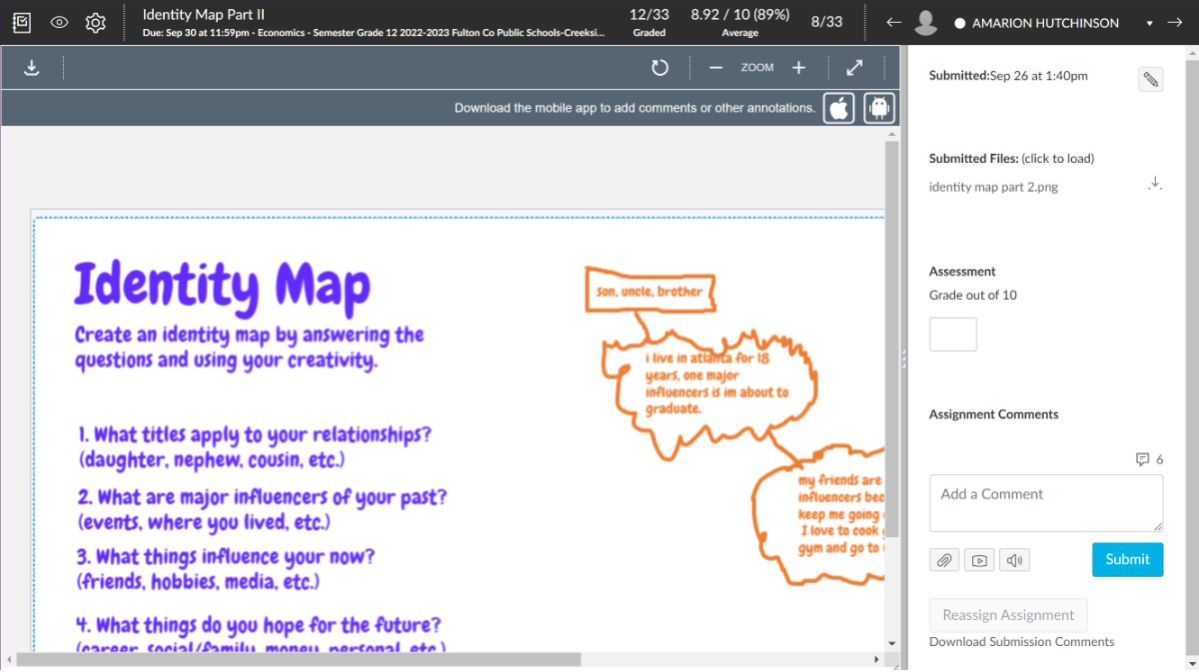Attach a file to the comment

[944, 561]
